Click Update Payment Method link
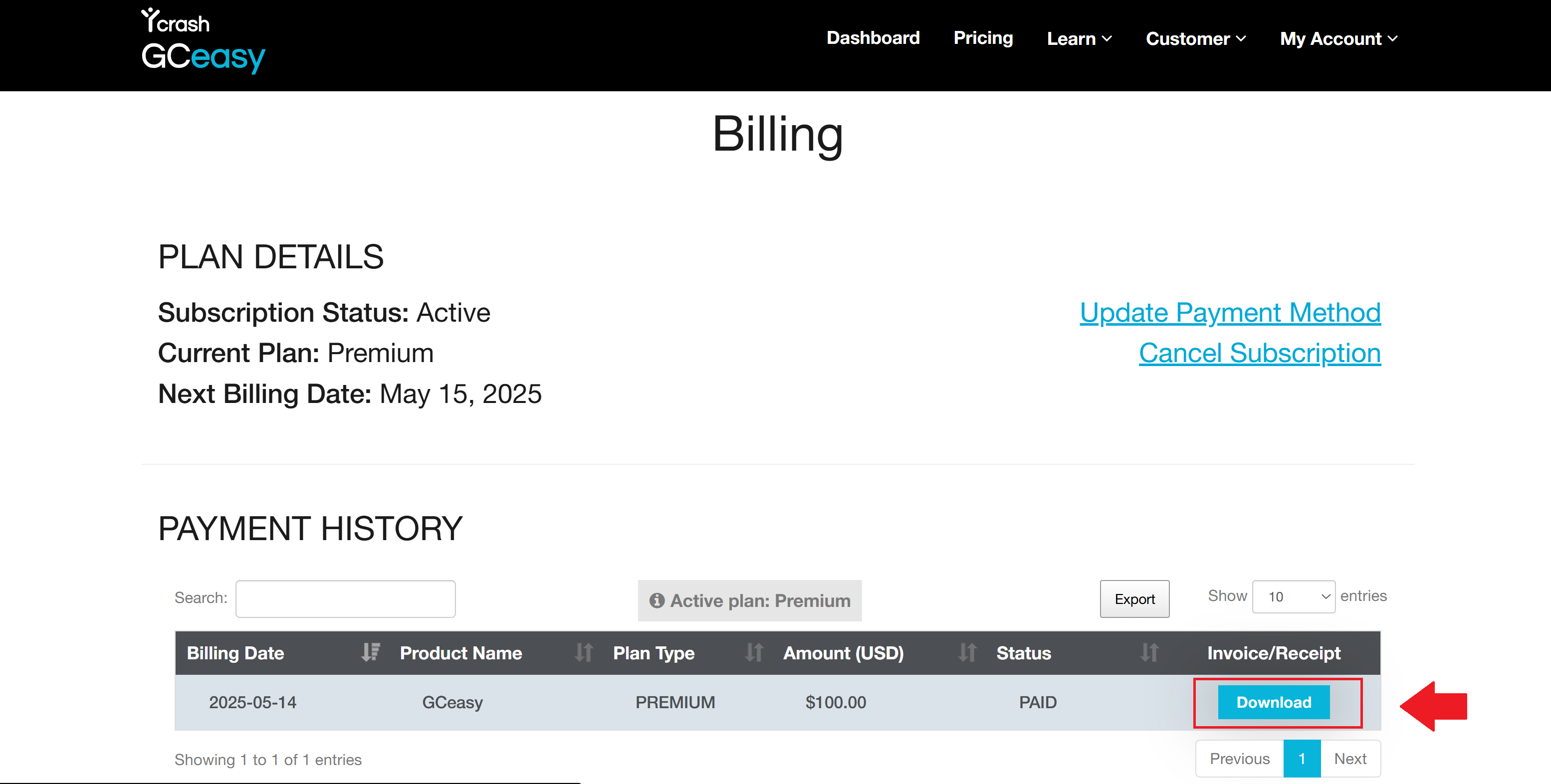This screenshot has height=784, width=1551. point(1230,313)
